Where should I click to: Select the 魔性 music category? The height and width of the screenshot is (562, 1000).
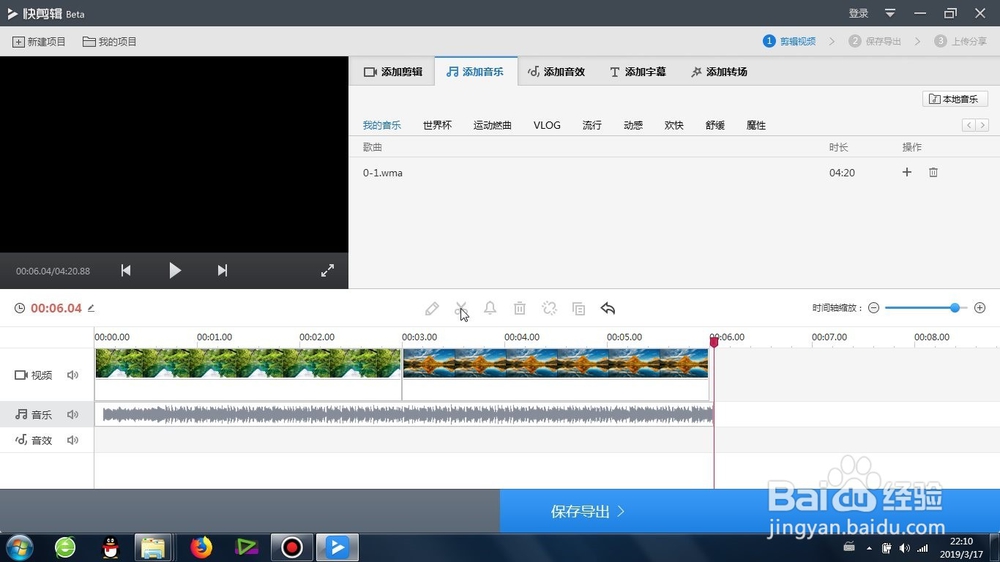tap(756, 125)
